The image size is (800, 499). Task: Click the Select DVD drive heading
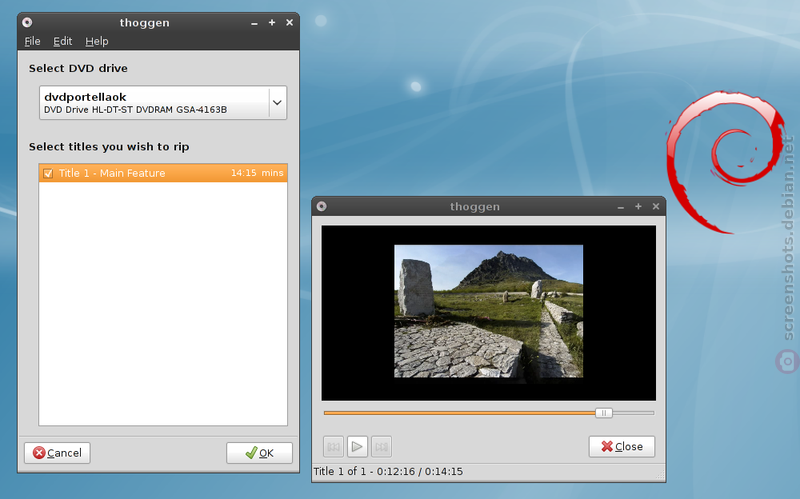[78, 68]
